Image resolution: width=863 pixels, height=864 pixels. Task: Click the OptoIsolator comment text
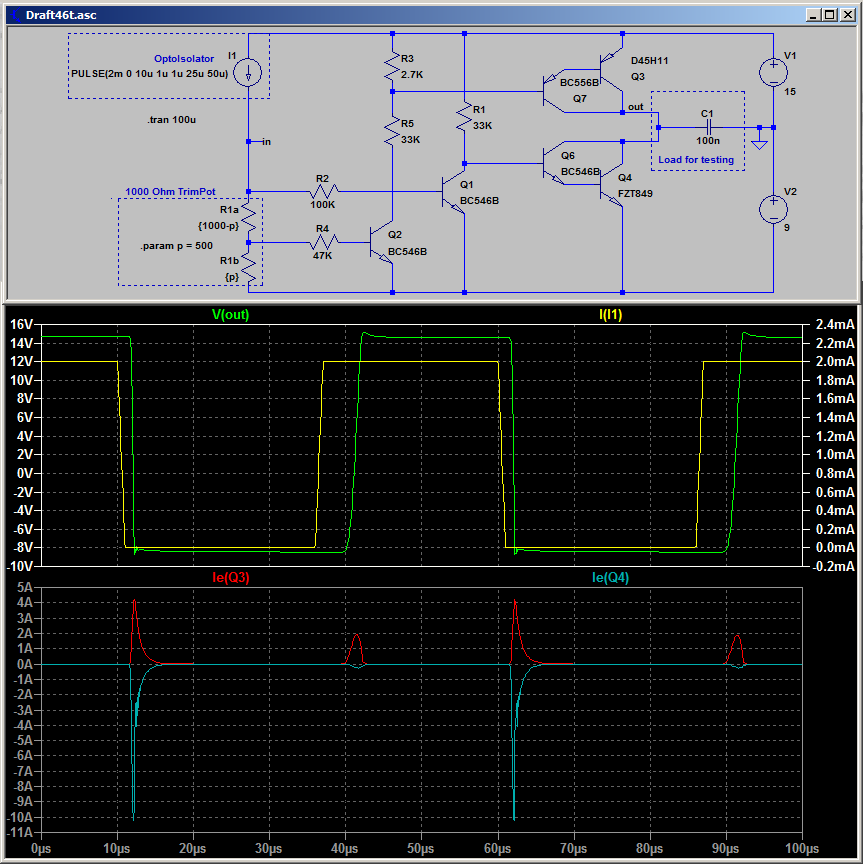point(184,58)
